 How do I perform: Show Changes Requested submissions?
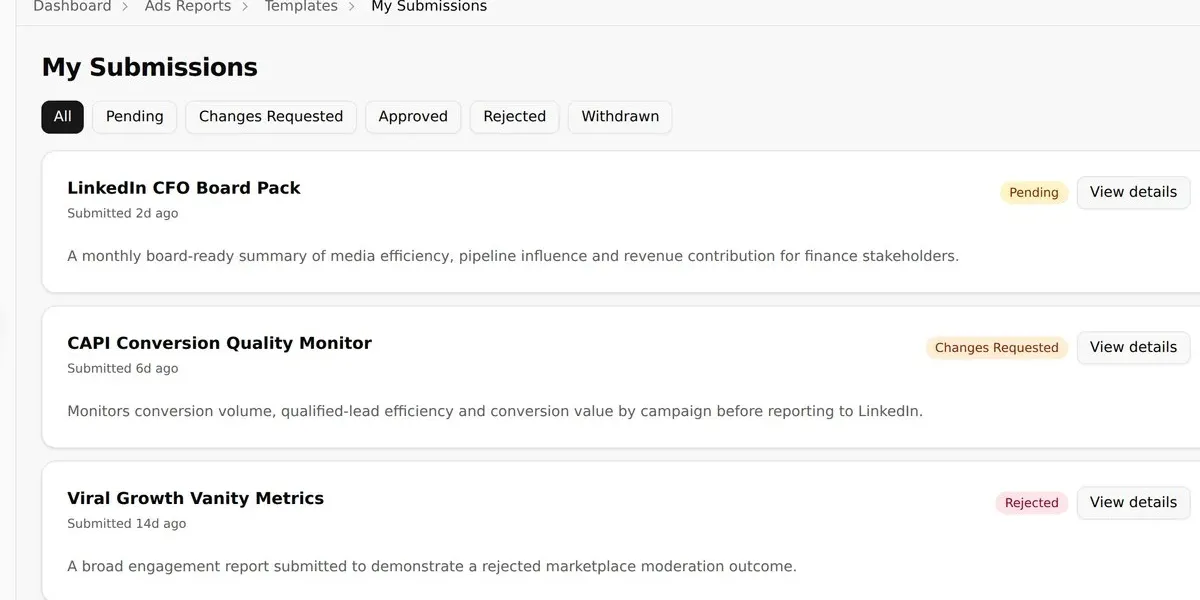coord(271,117)
